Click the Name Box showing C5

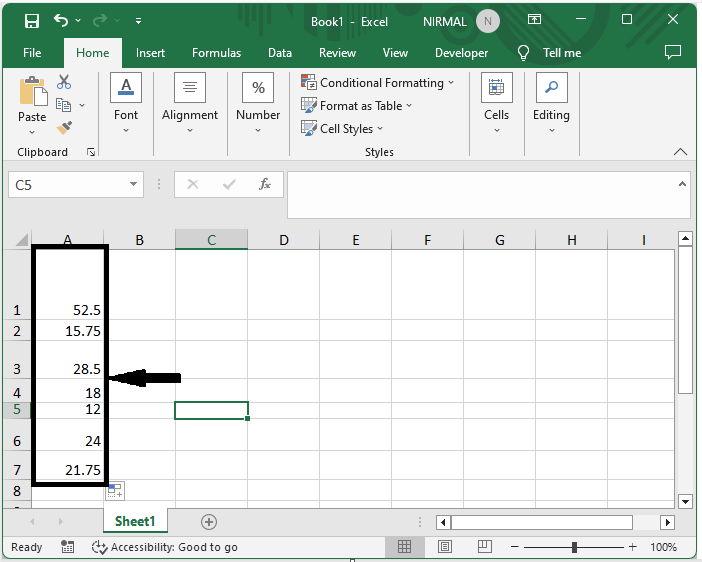(x=67, y=184)
